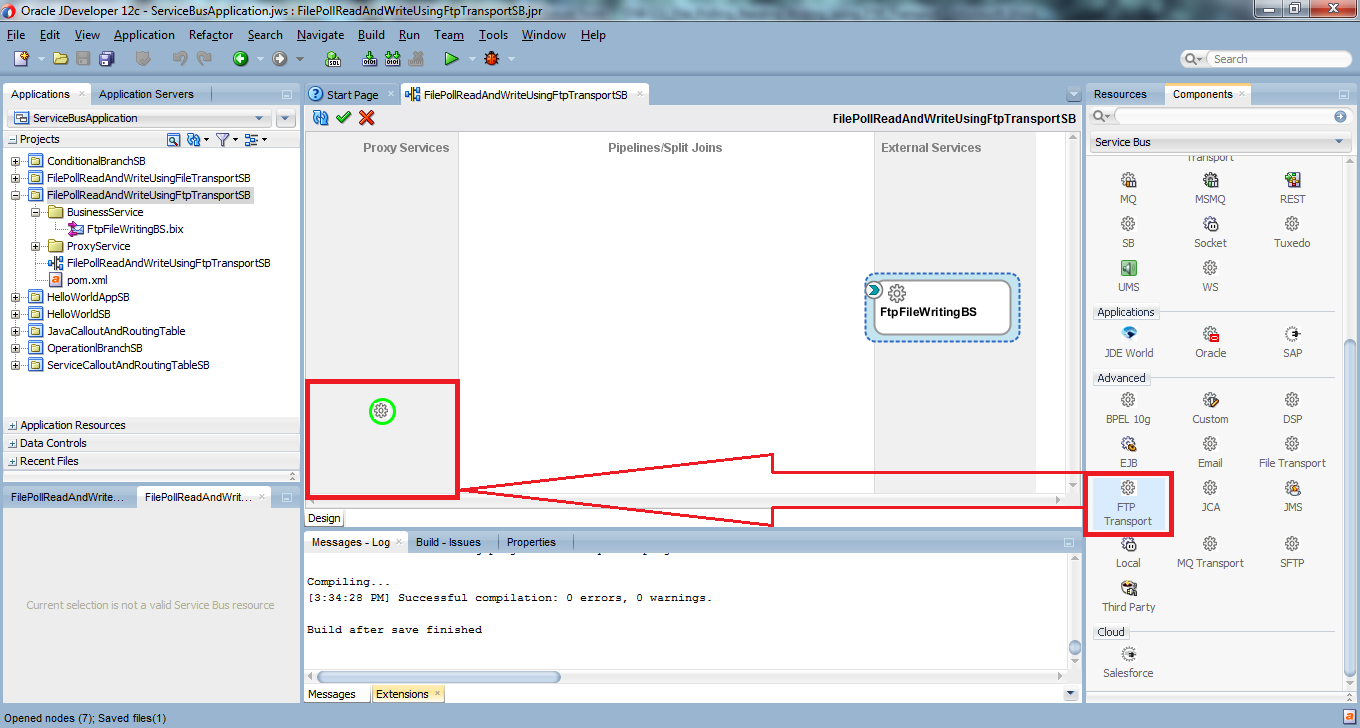Screen dimensions: 1360x728
Task: Validate composite using green check icon
Action: [x=345, y=118]
